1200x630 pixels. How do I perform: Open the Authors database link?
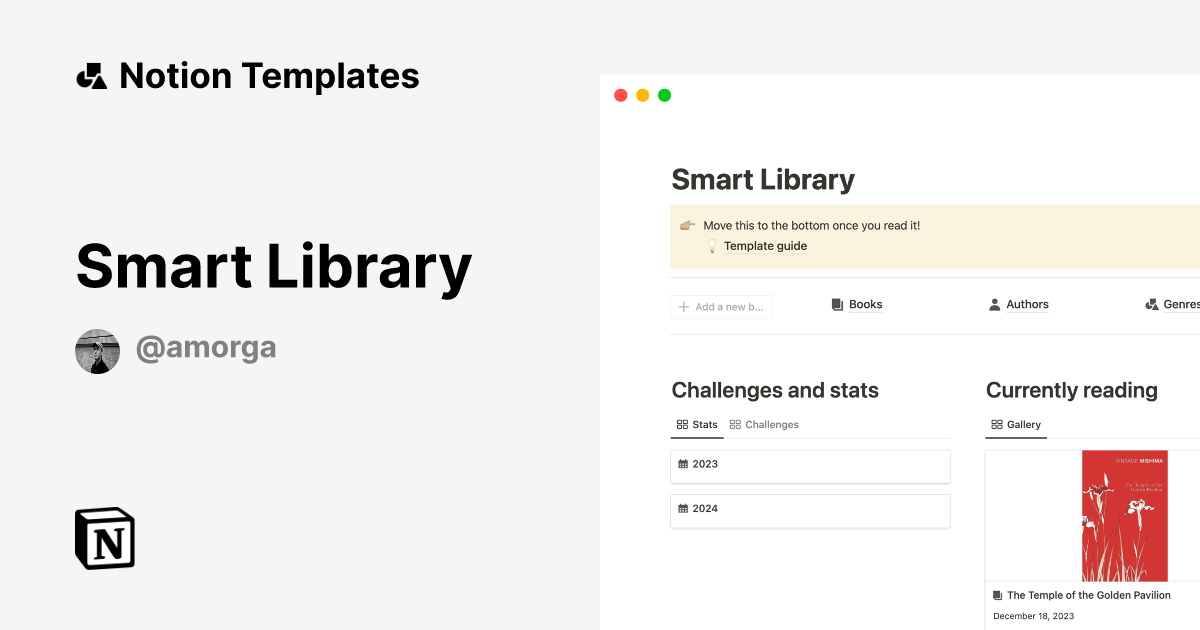pos(1027,305)
